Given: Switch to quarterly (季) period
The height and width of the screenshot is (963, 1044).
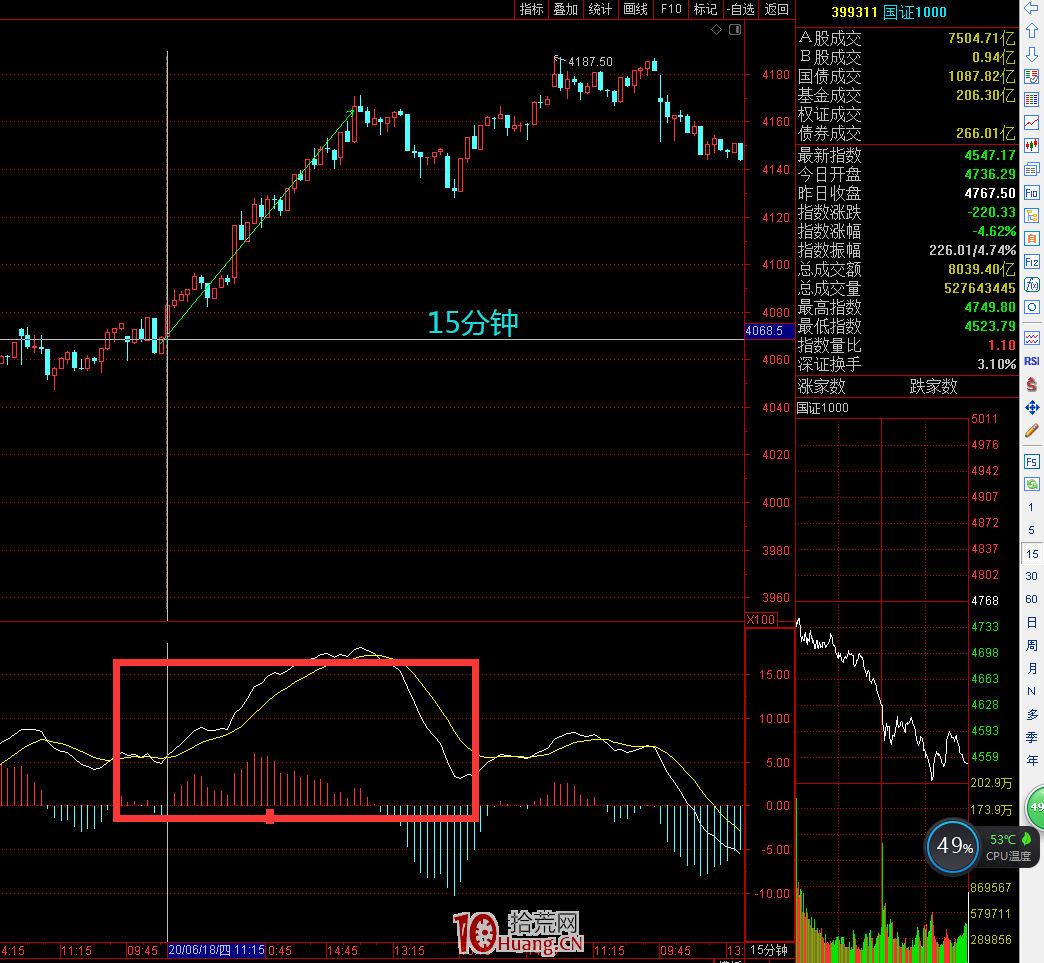Looking at the screenshot, I should point(1031,737).
